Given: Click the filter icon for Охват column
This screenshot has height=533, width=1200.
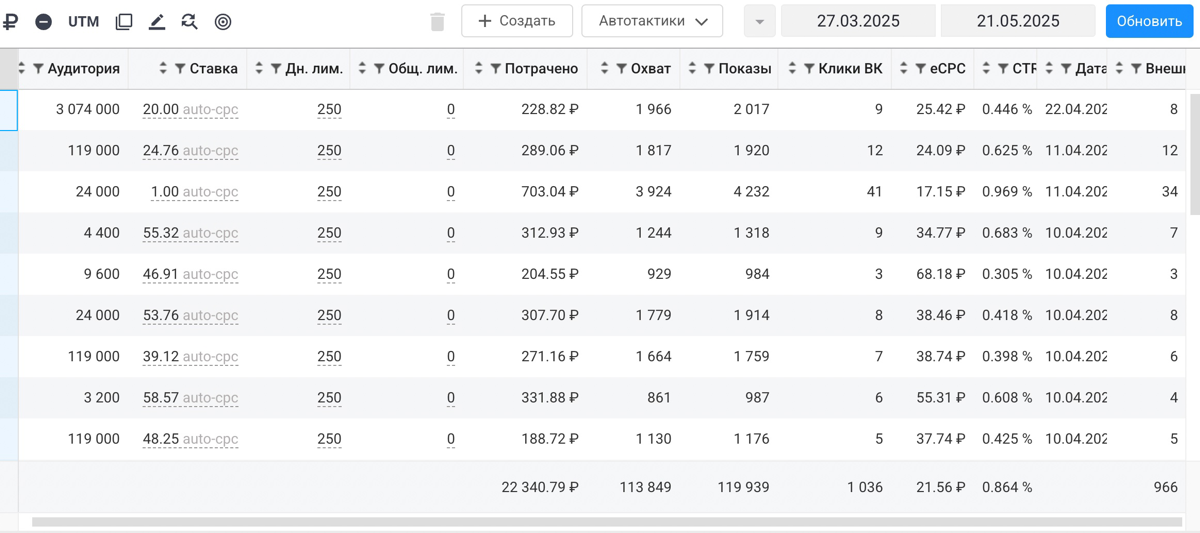Looking at the screenshot, I should point(622,69).
